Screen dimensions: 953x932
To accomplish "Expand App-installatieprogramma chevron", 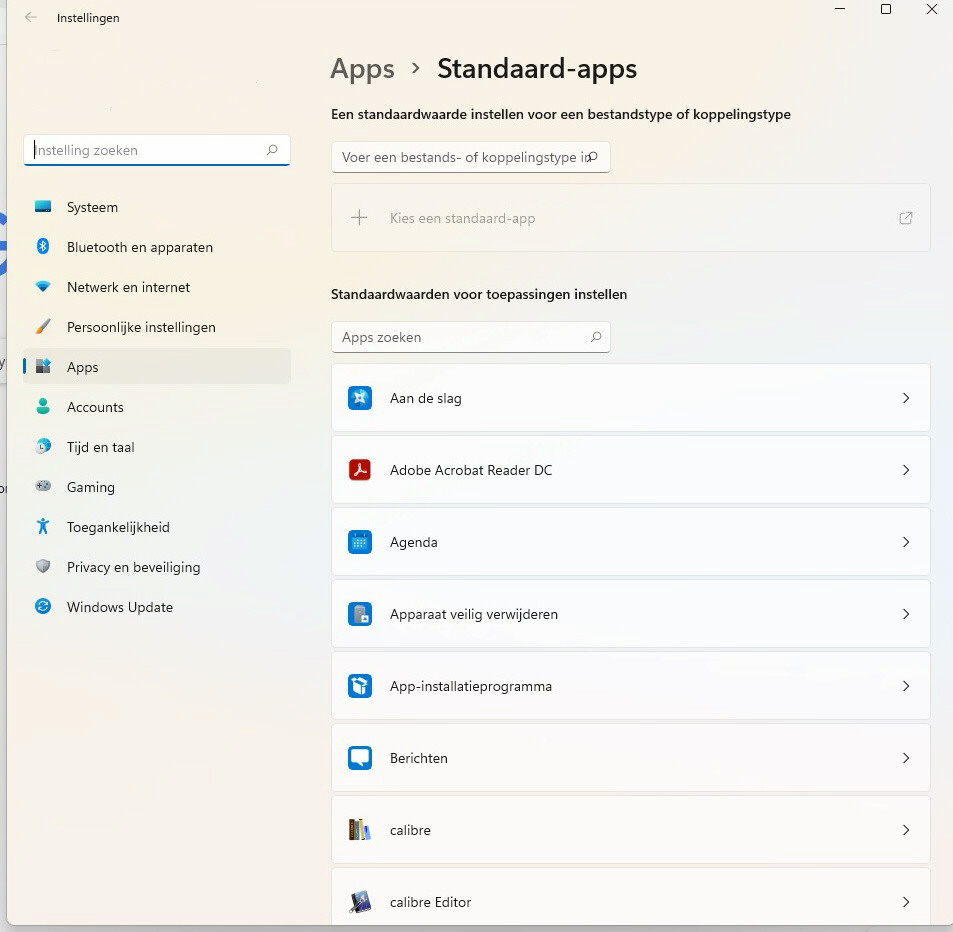I will (x=906, y=686).
